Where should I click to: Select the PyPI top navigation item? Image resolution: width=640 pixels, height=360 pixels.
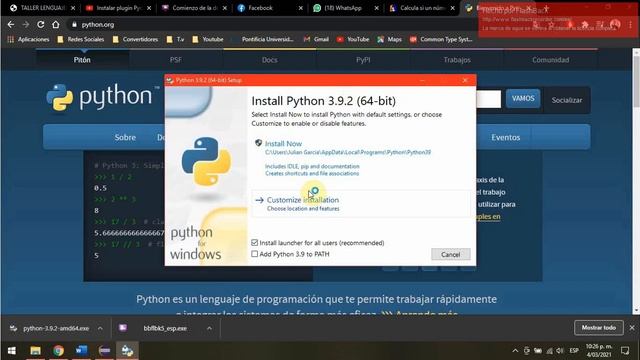coord(363,60)
